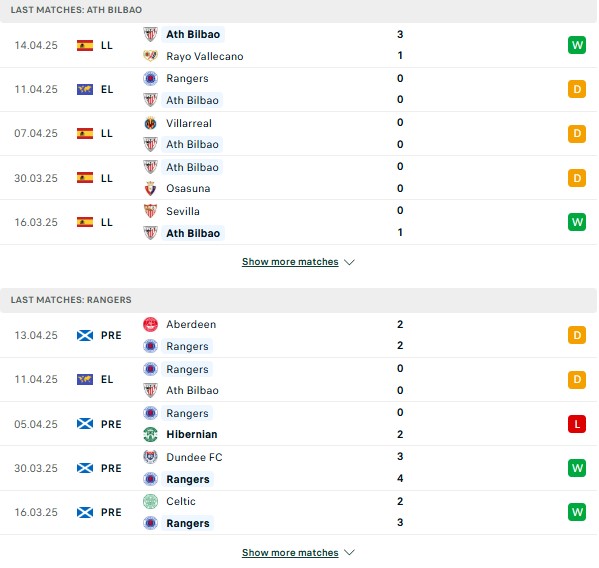
Task: Click the Hibernian club badge
Action: (150, 434)
